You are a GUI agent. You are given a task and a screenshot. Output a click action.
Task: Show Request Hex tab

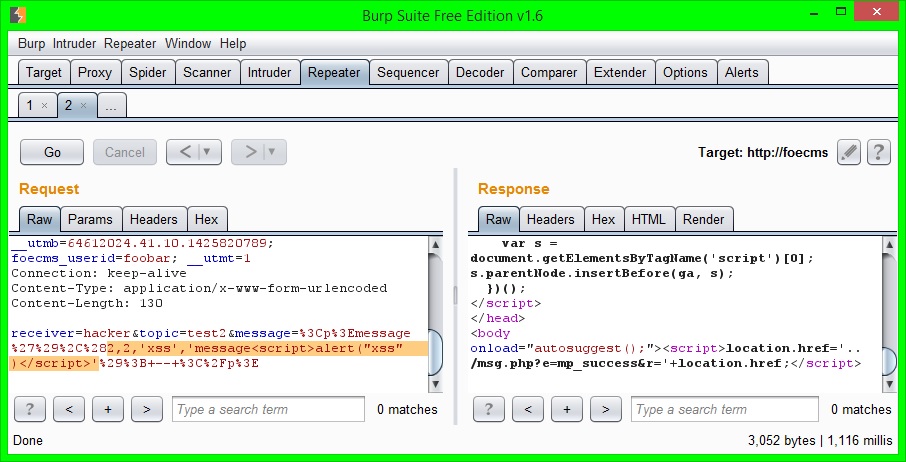click(x=206, y=219)
